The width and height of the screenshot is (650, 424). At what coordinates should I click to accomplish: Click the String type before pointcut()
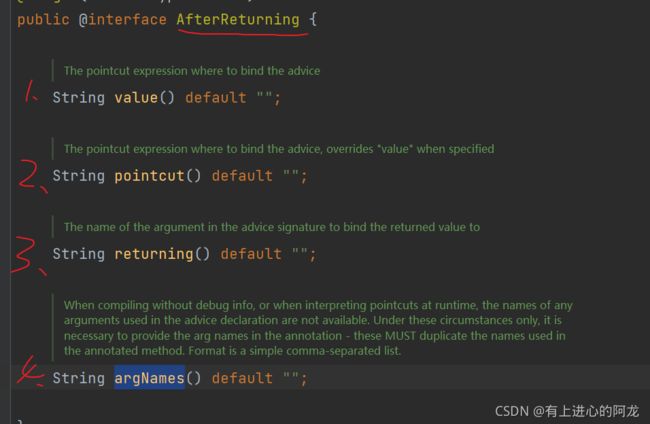pyautogui.click(x=79, y=176)
